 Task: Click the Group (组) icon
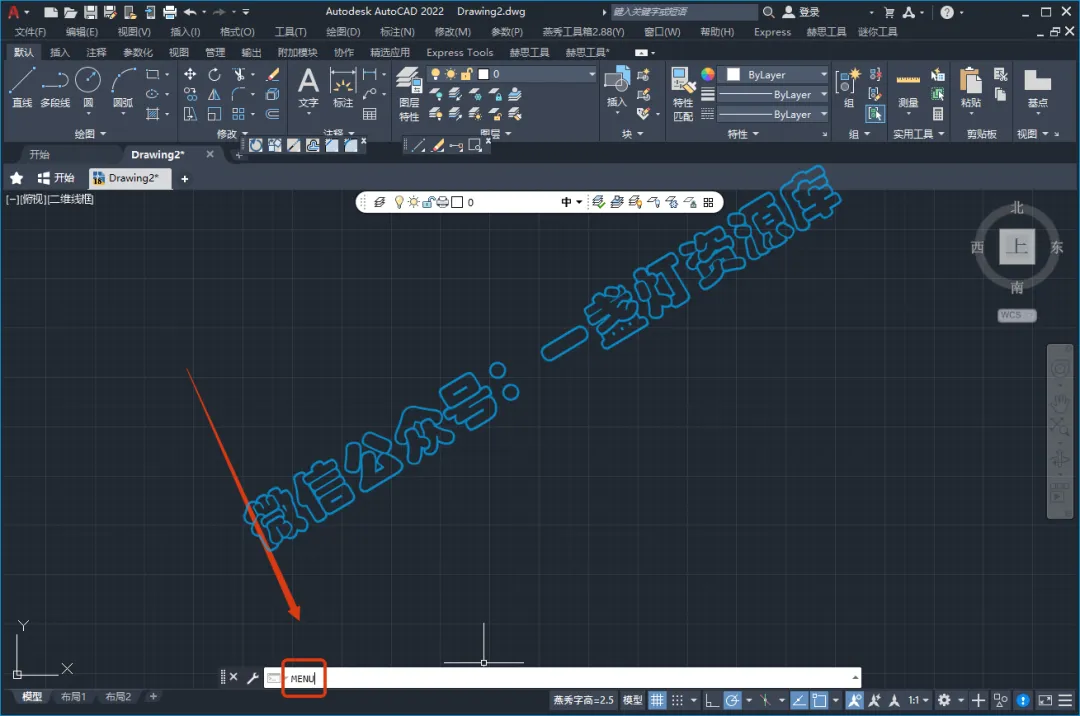[848, 88]
